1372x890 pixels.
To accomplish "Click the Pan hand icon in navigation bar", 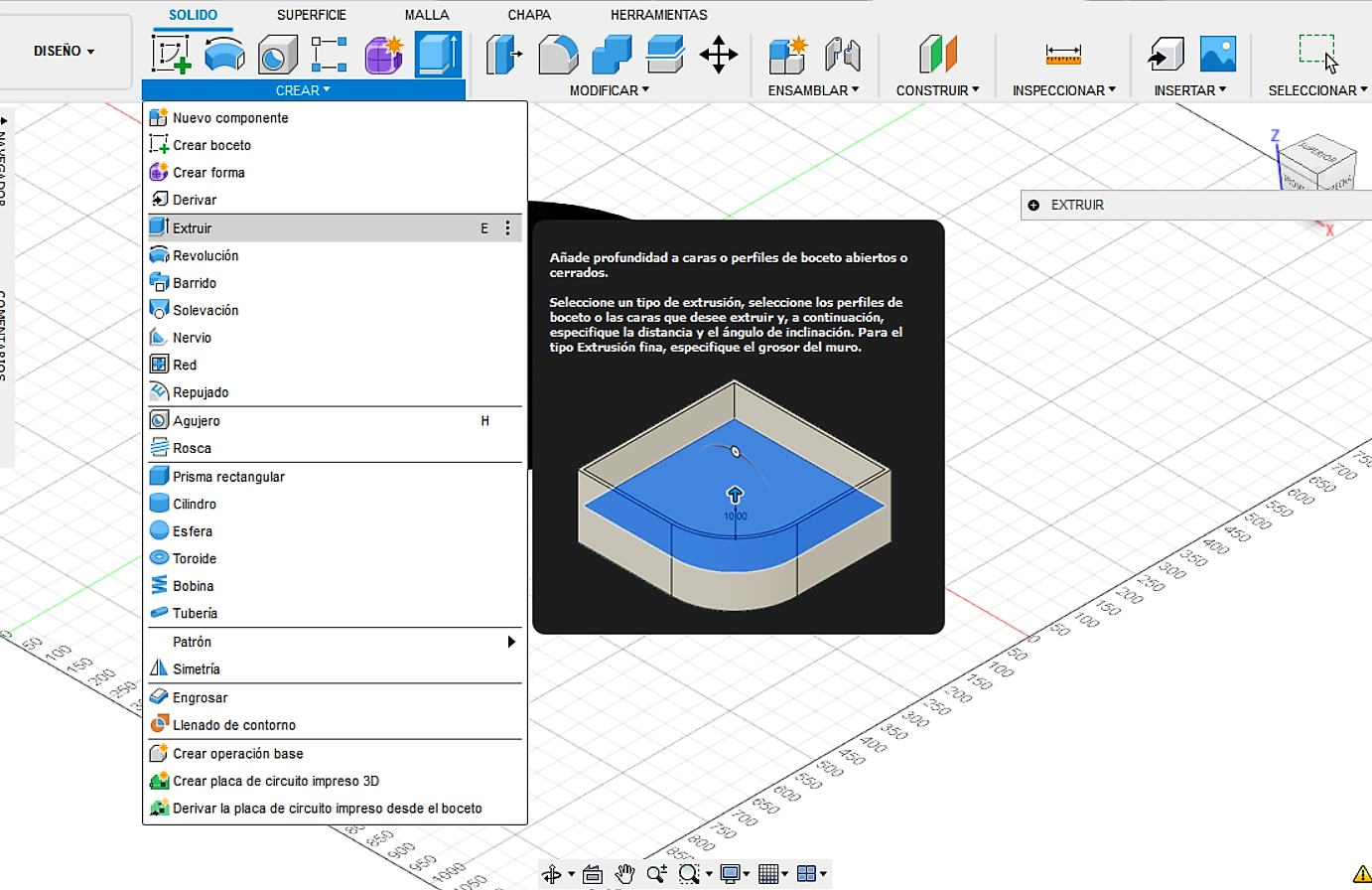I will click(x=624, y=874).
